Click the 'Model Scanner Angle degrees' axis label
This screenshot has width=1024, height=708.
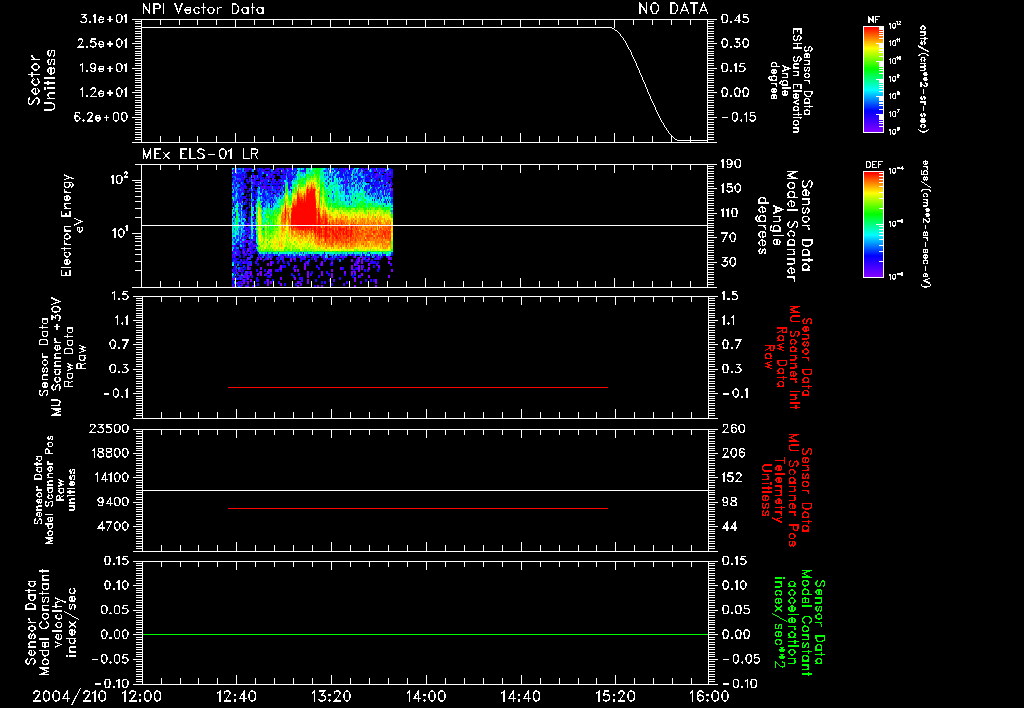pos(784,225)
